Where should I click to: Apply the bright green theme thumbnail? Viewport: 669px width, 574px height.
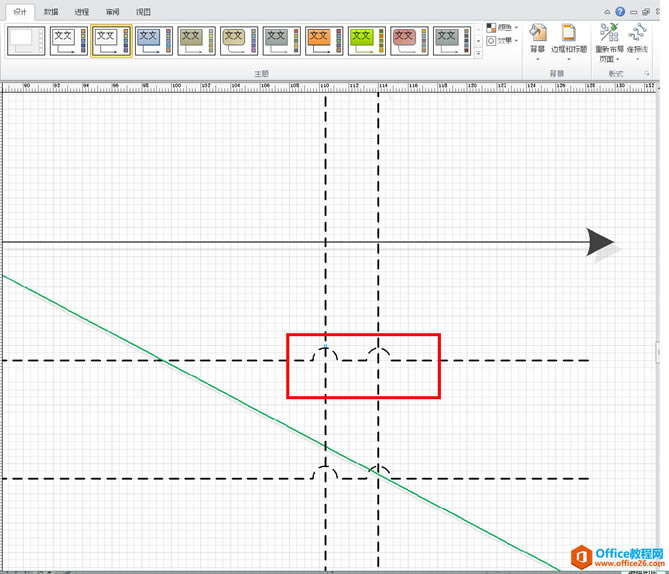tap(367, 41)
